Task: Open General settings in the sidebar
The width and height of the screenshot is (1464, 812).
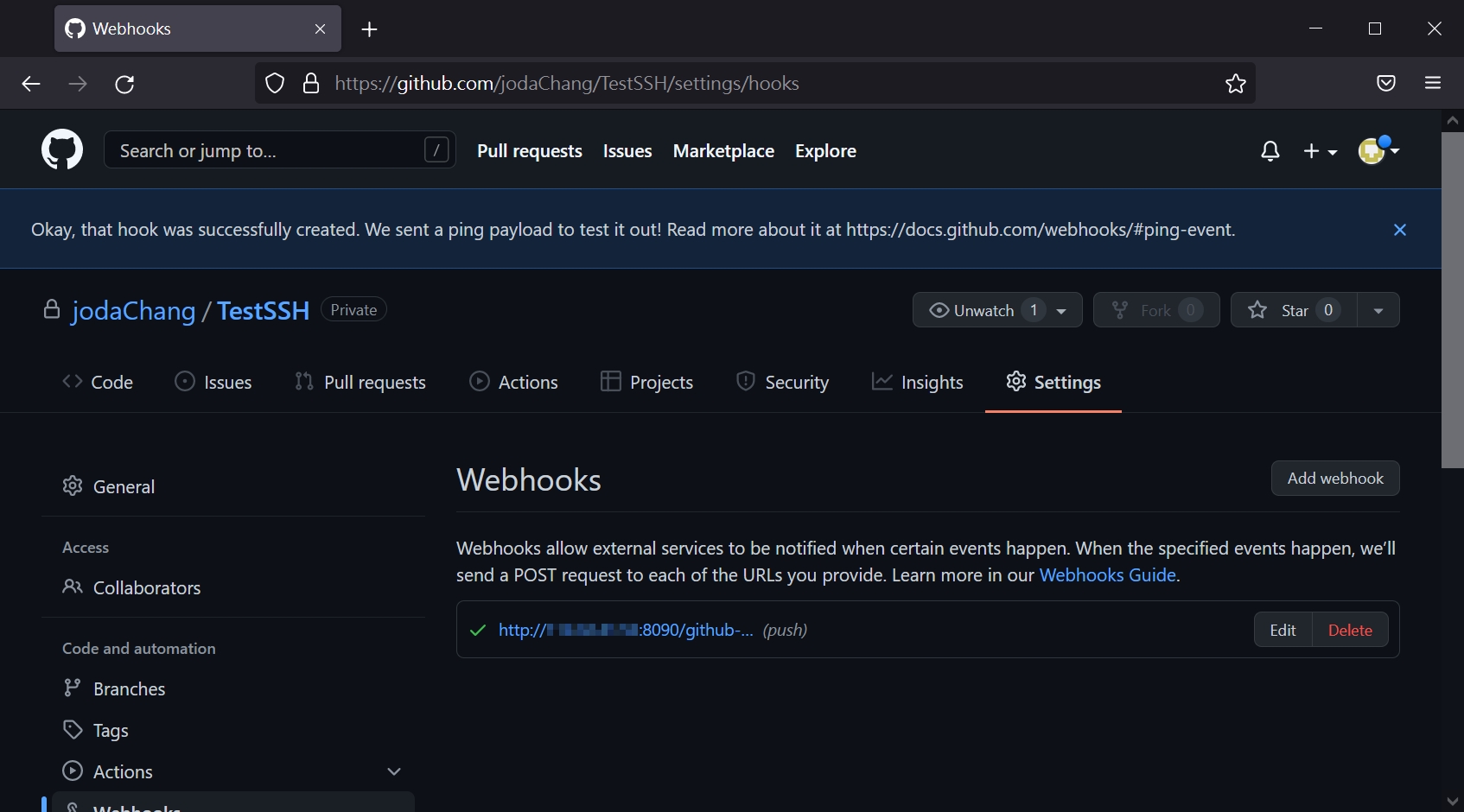Action: 233,486
